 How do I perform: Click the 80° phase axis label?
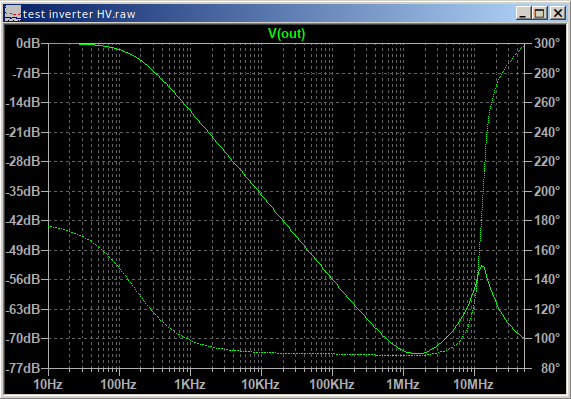pos(550,368)
